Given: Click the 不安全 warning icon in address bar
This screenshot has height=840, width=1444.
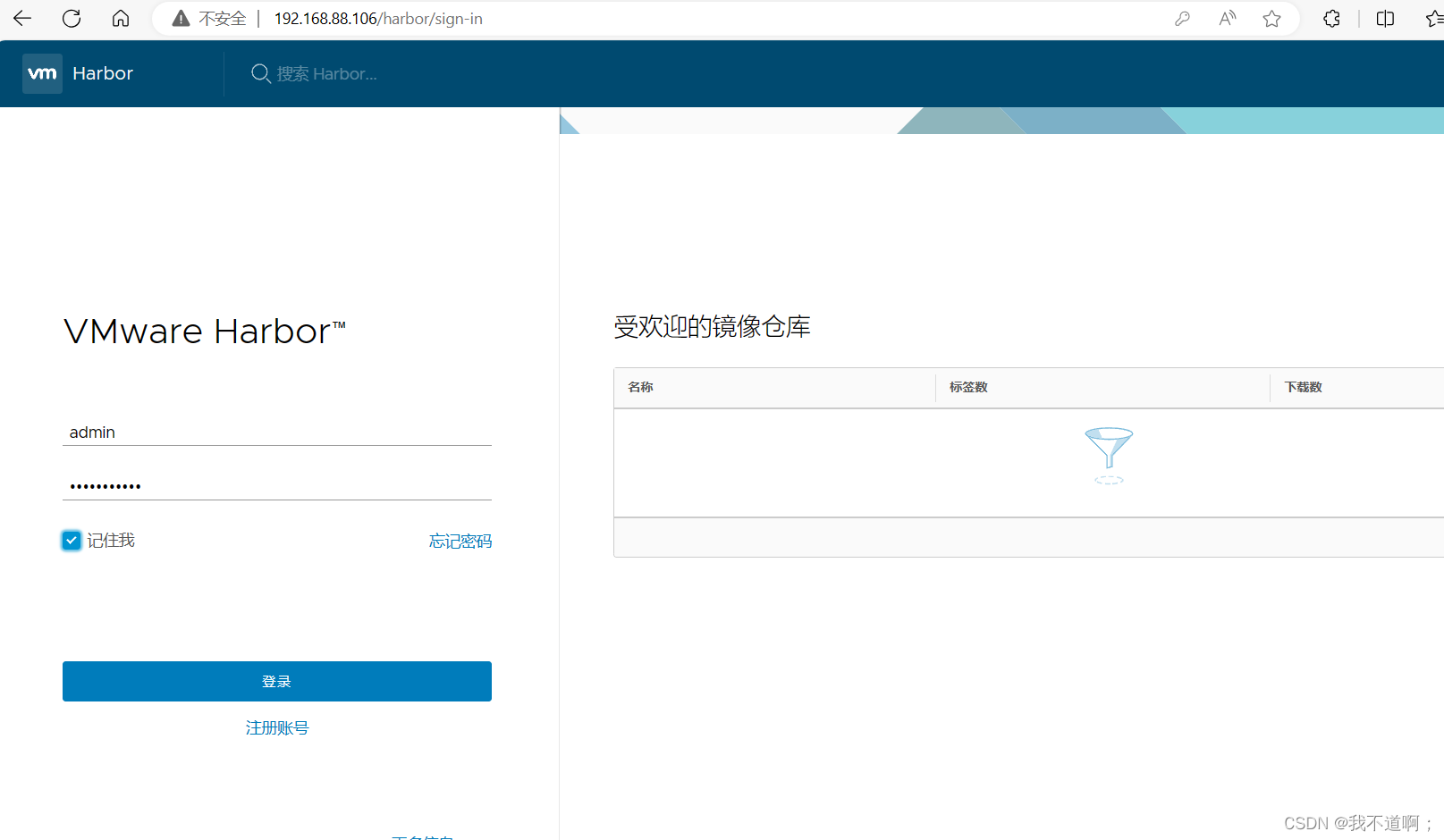Looking at the screenshot, I should click(181, 18).
